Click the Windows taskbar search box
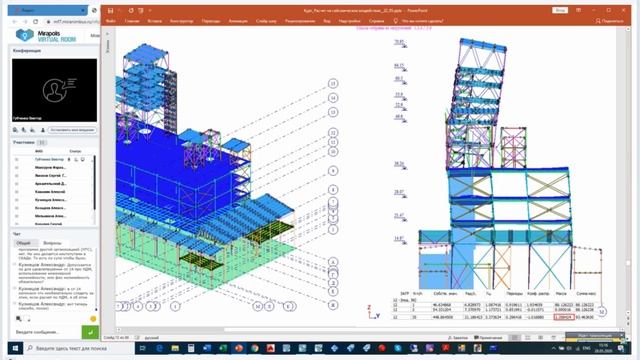This screenshot has height=360, width=640. click(79, 348)
